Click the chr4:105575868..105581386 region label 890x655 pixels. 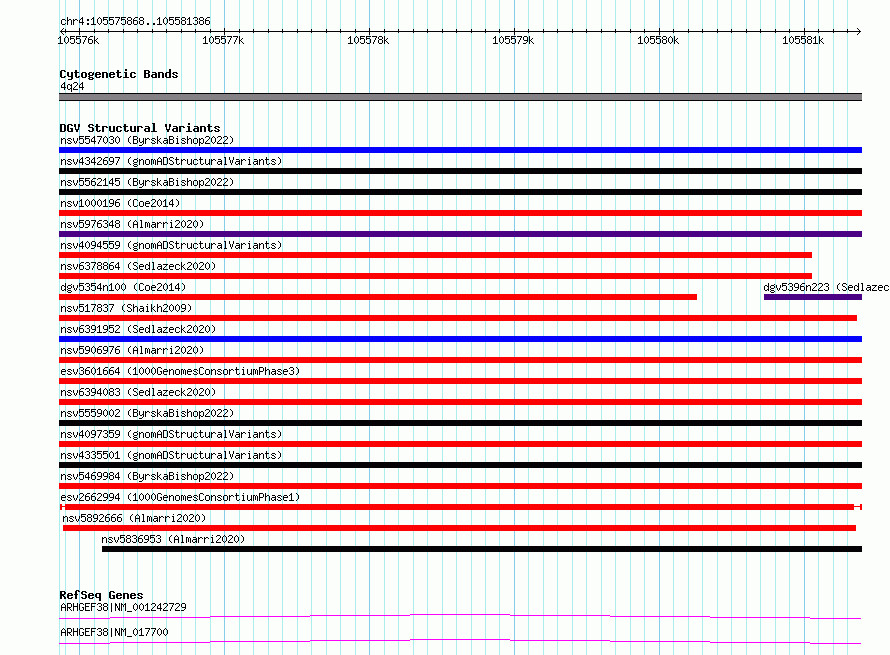[135, 21]
